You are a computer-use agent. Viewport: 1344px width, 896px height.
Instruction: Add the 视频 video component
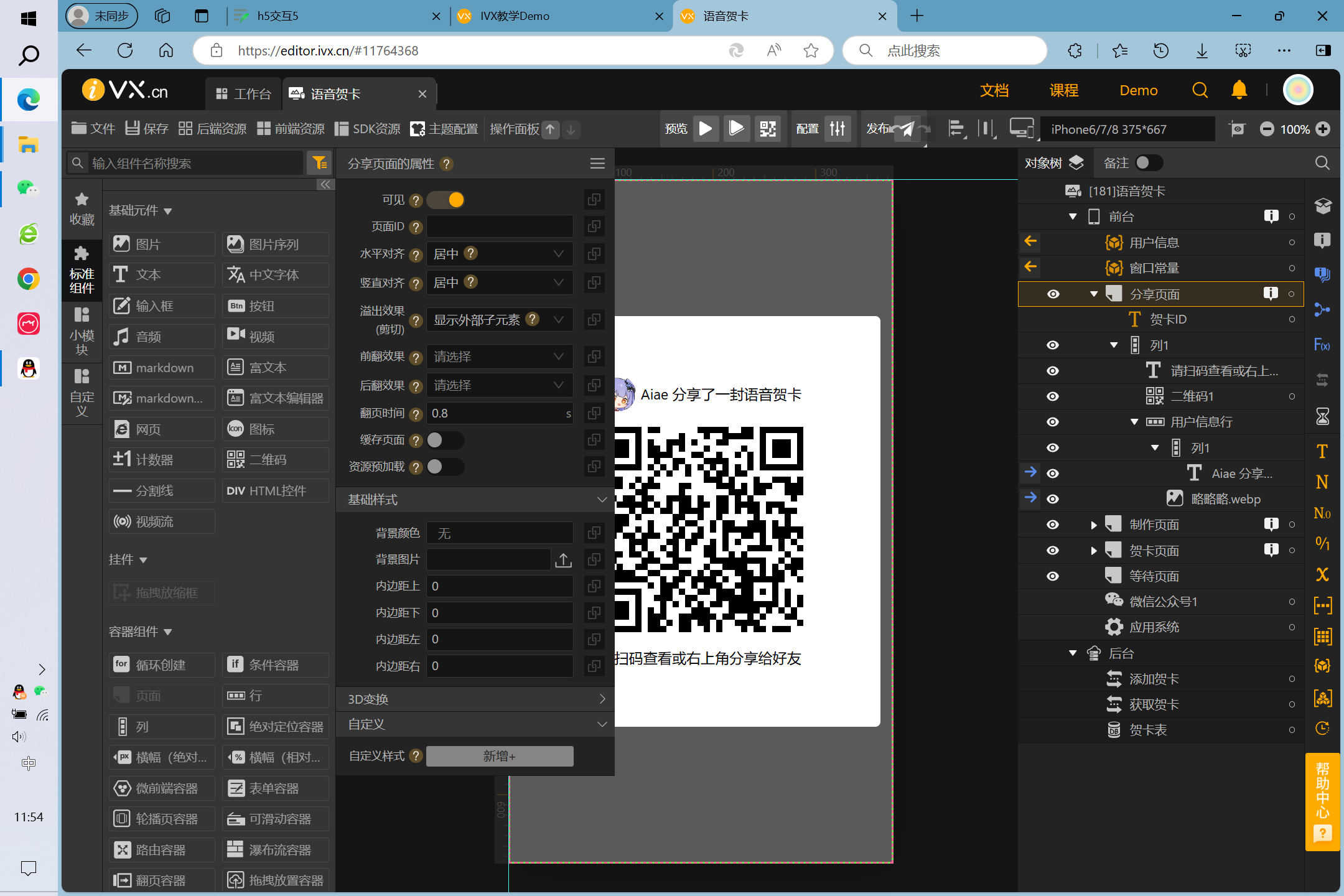[x=275, y=337]
